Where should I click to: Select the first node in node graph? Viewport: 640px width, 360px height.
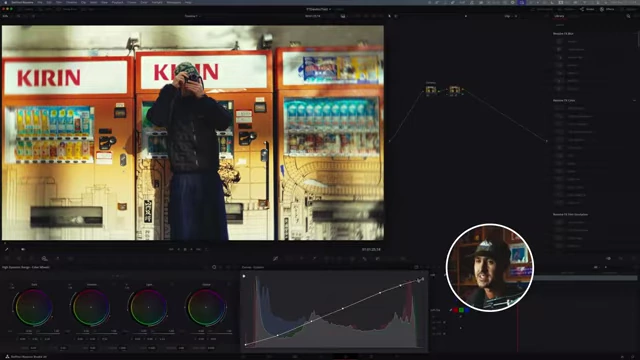[x=431, y=90]
